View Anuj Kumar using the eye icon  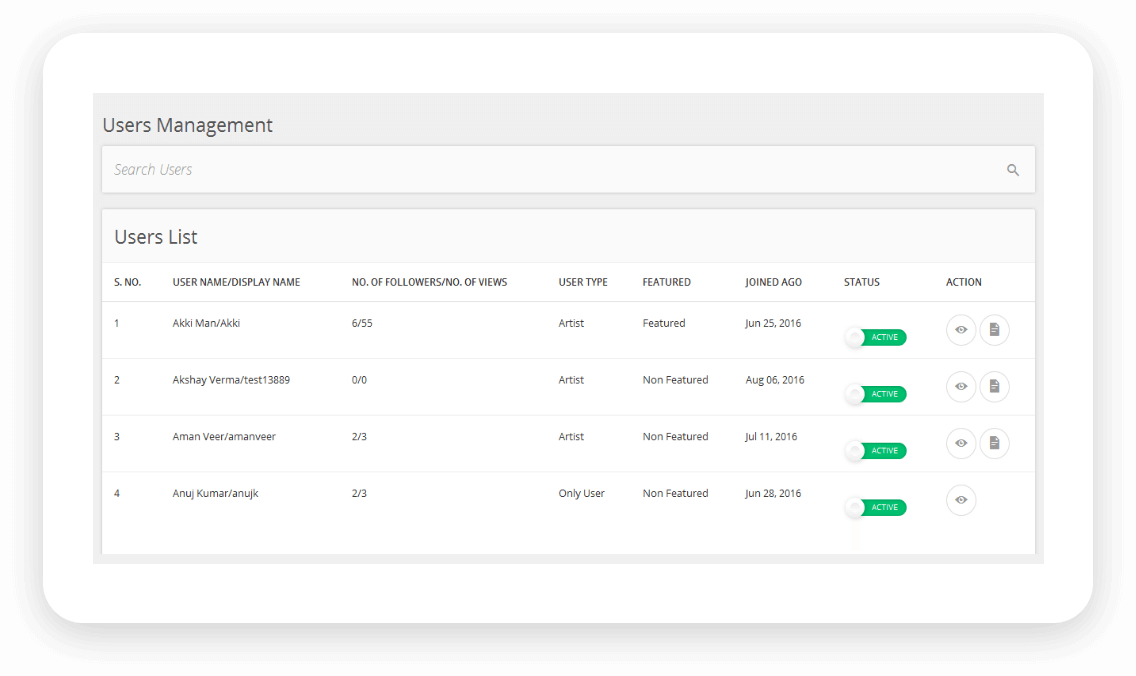961,500
